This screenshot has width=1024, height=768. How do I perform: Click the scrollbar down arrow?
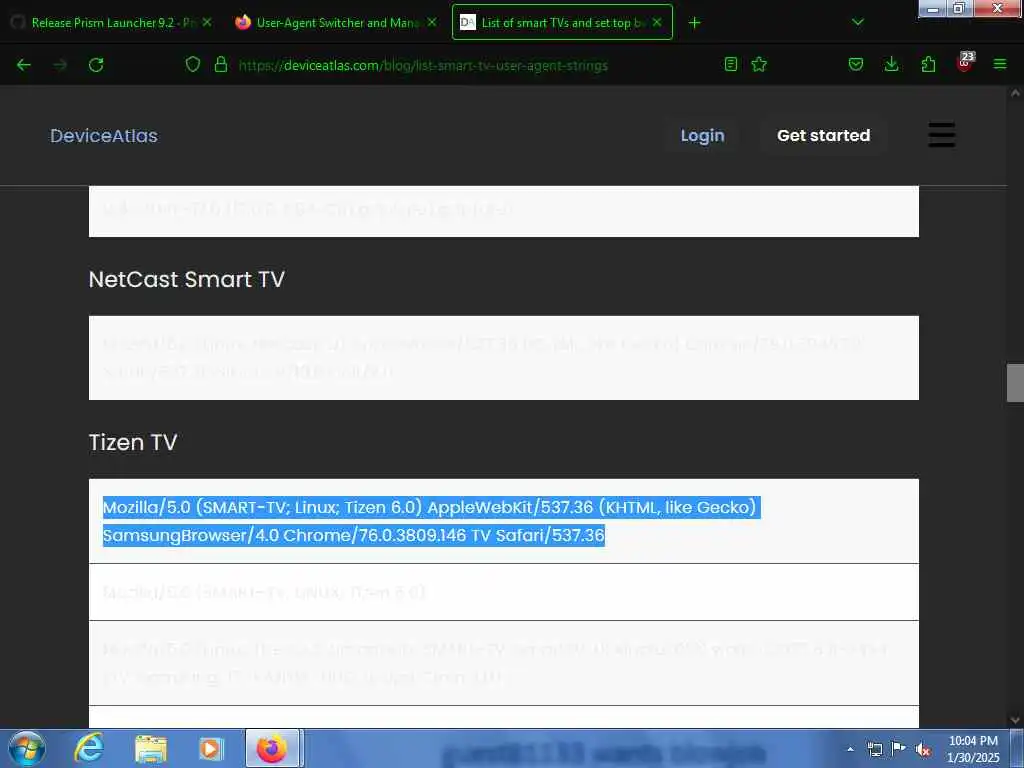pos(1015,720)
